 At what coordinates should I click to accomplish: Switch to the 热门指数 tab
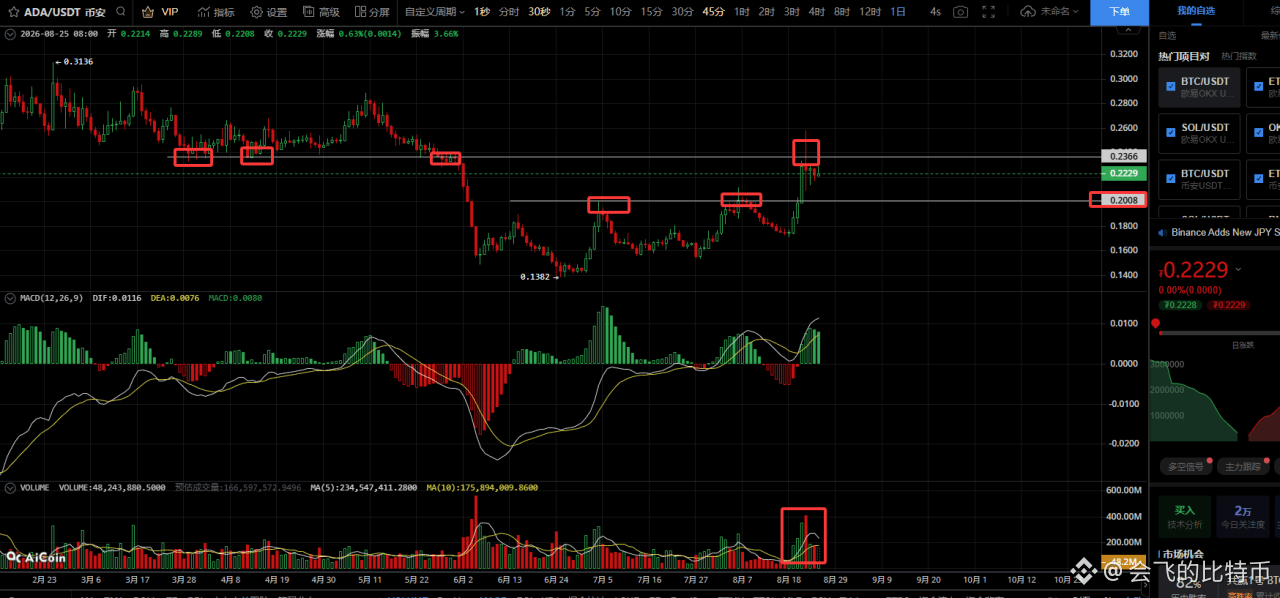coord(1239,57)
